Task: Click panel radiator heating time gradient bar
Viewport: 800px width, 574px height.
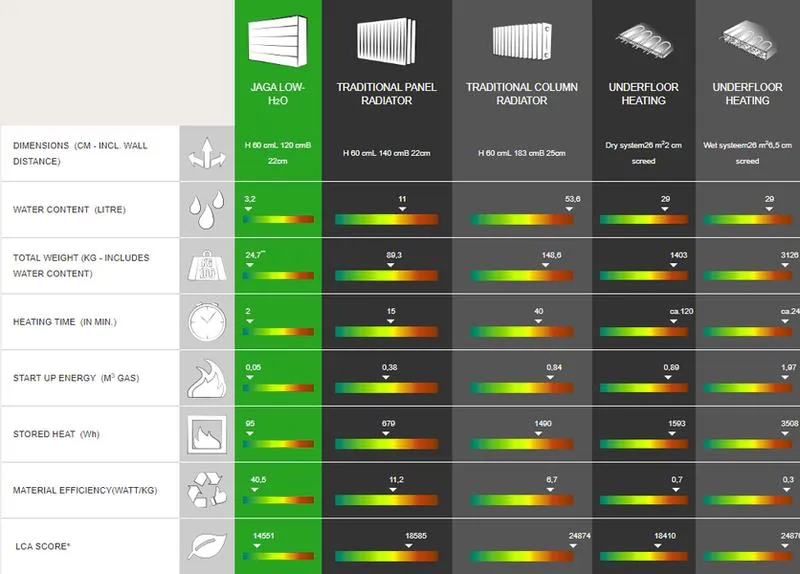Action: point(386,332)
